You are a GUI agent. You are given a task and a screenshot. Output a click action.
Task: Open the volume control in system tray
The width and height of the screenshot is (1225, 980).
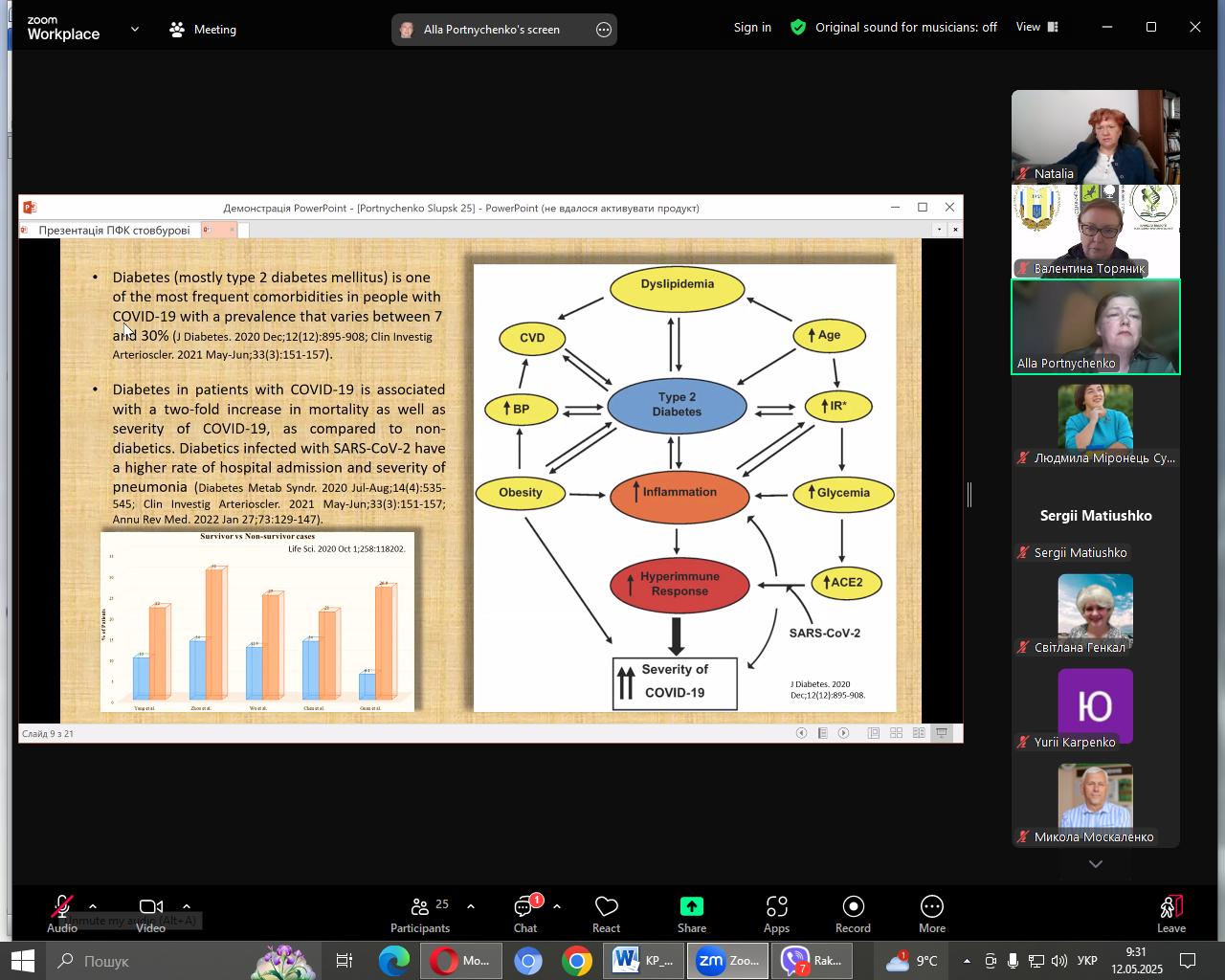click(1058, 961)
